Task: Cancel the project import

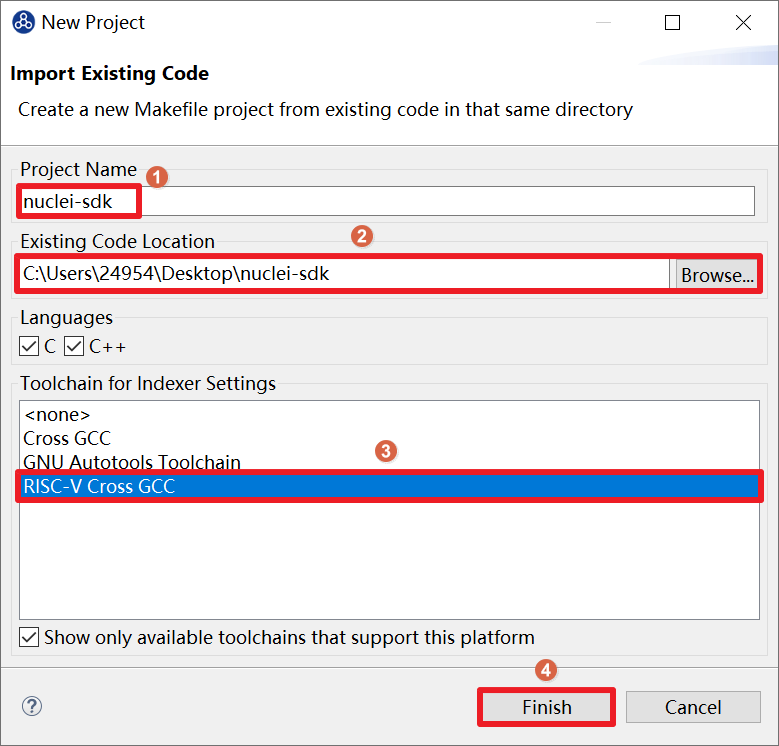Action: [x=692, y=707]
